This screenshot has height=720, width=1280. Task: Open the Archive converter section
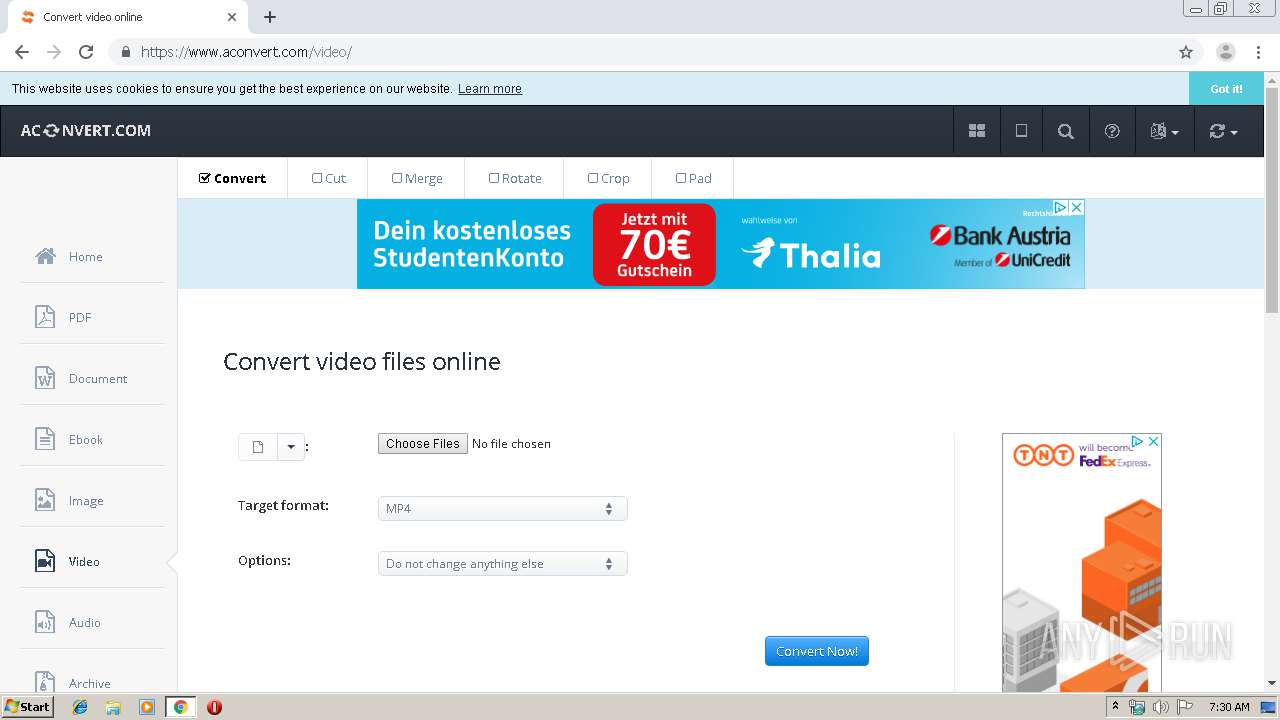92,682
